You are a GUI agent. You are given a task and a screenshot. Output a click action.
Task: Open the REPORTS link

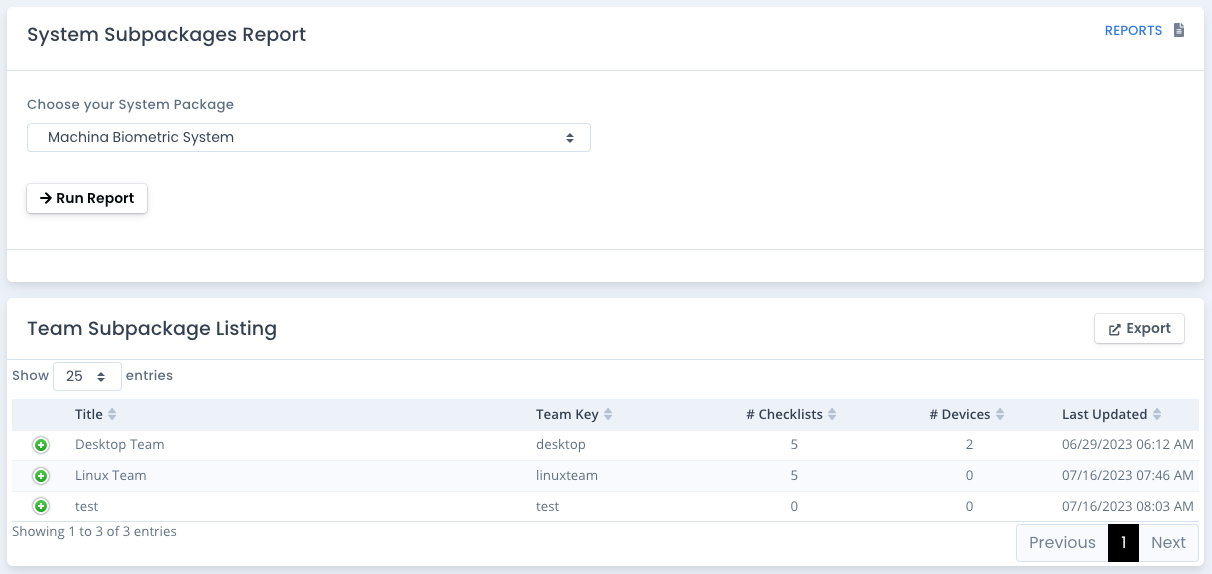(x=1133, y=31)
